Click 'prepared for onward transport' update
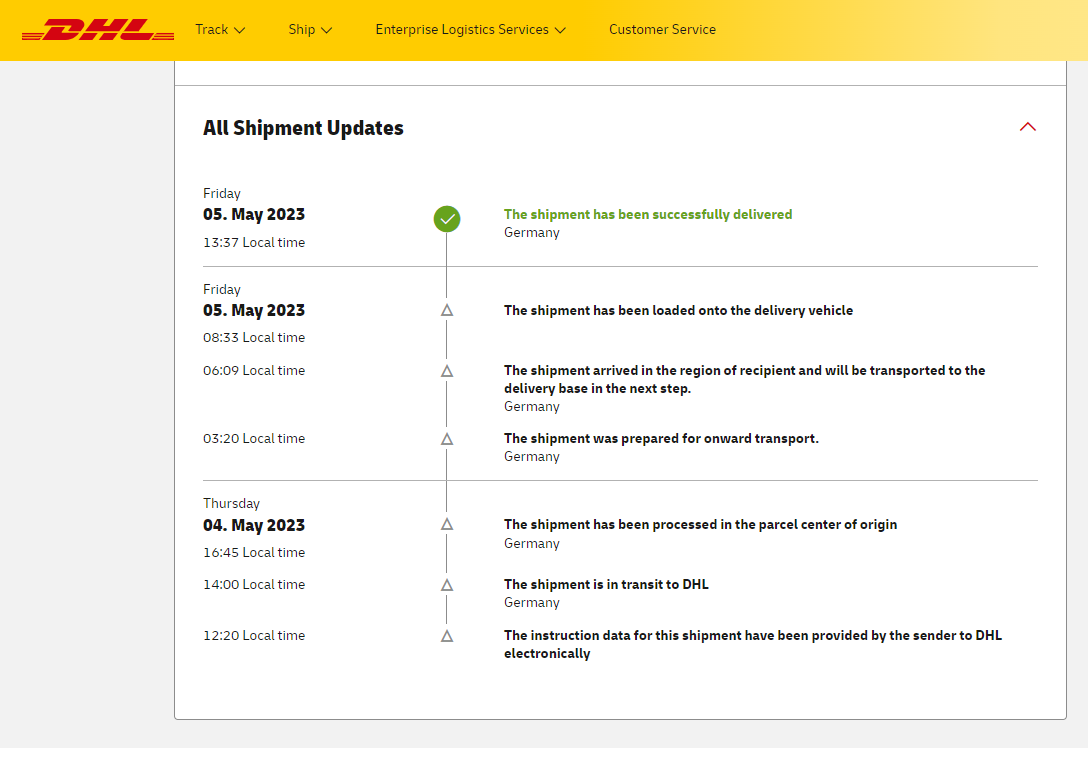1088x762 pixels. click(x=661, y=438)
